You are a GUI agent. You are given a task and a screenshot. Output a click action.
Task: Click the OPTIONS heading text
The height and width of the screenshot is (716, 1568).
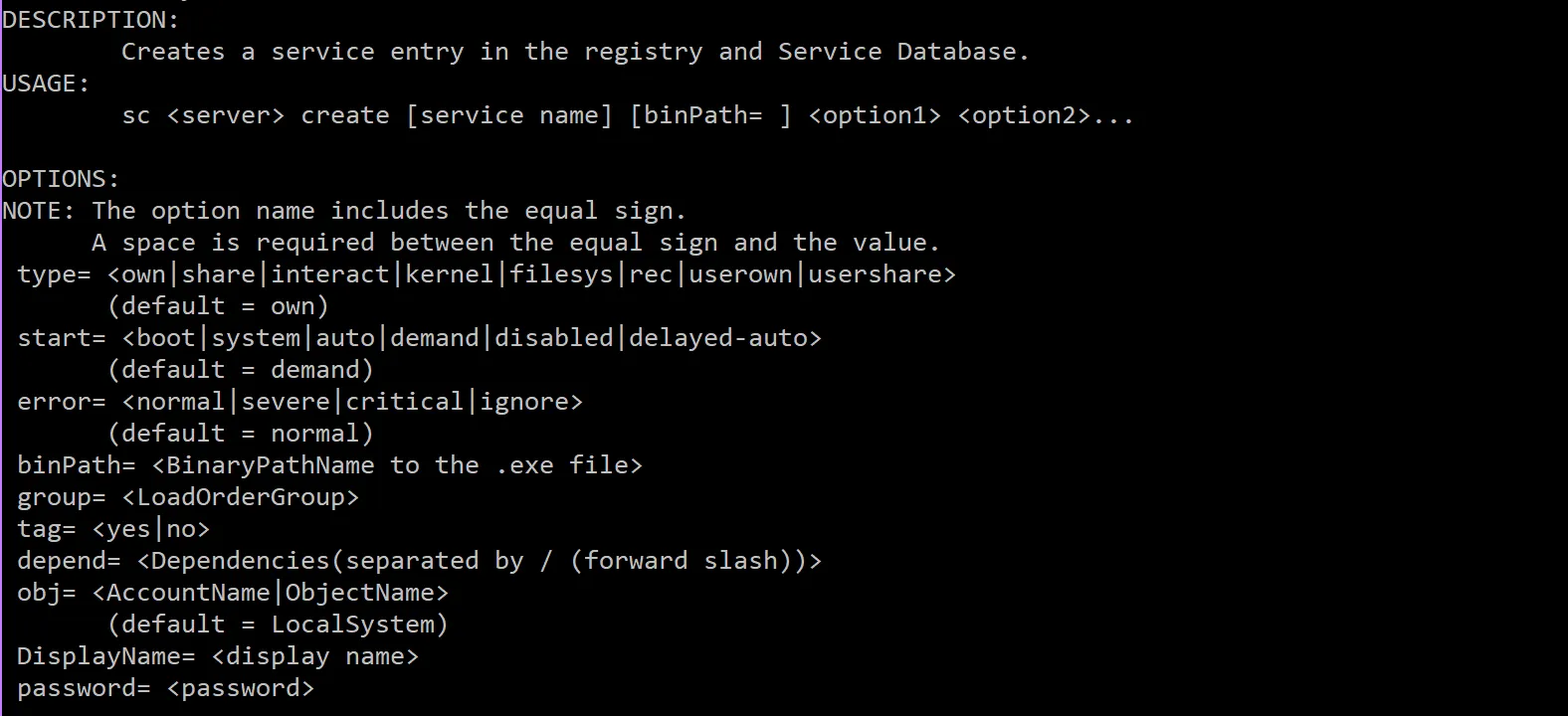tap(61, 179)
